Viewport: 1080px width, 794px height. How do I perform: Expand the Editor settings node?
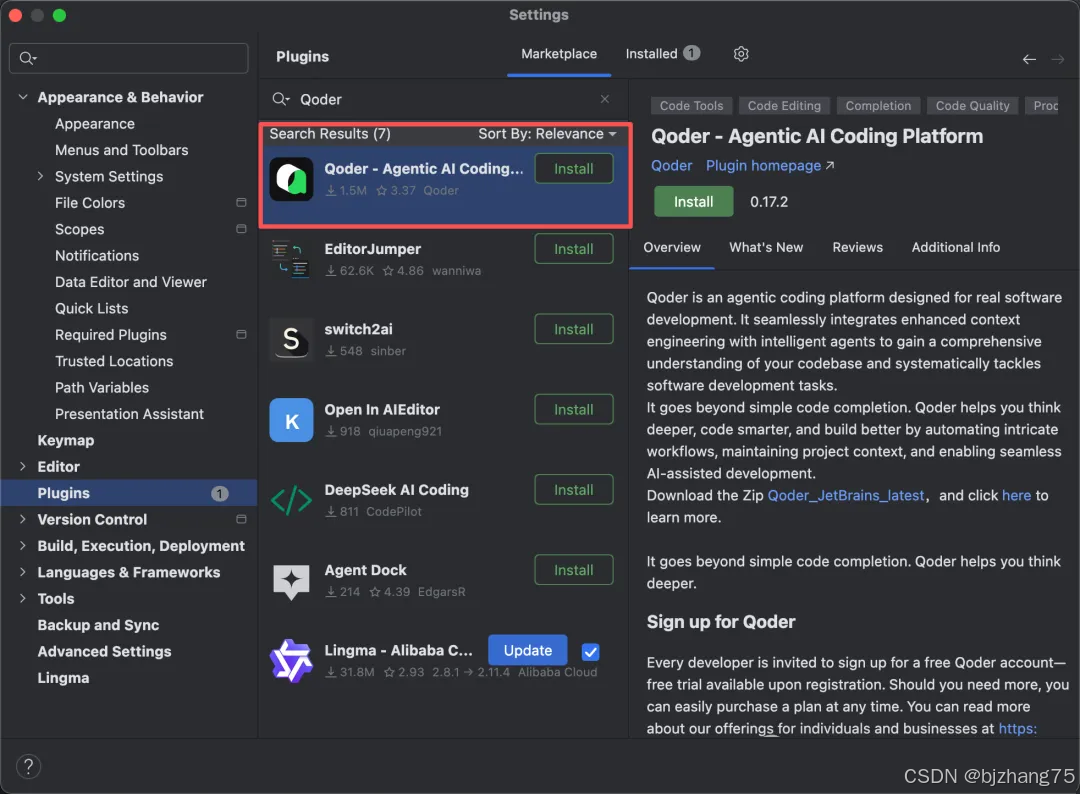coord(23,466)
